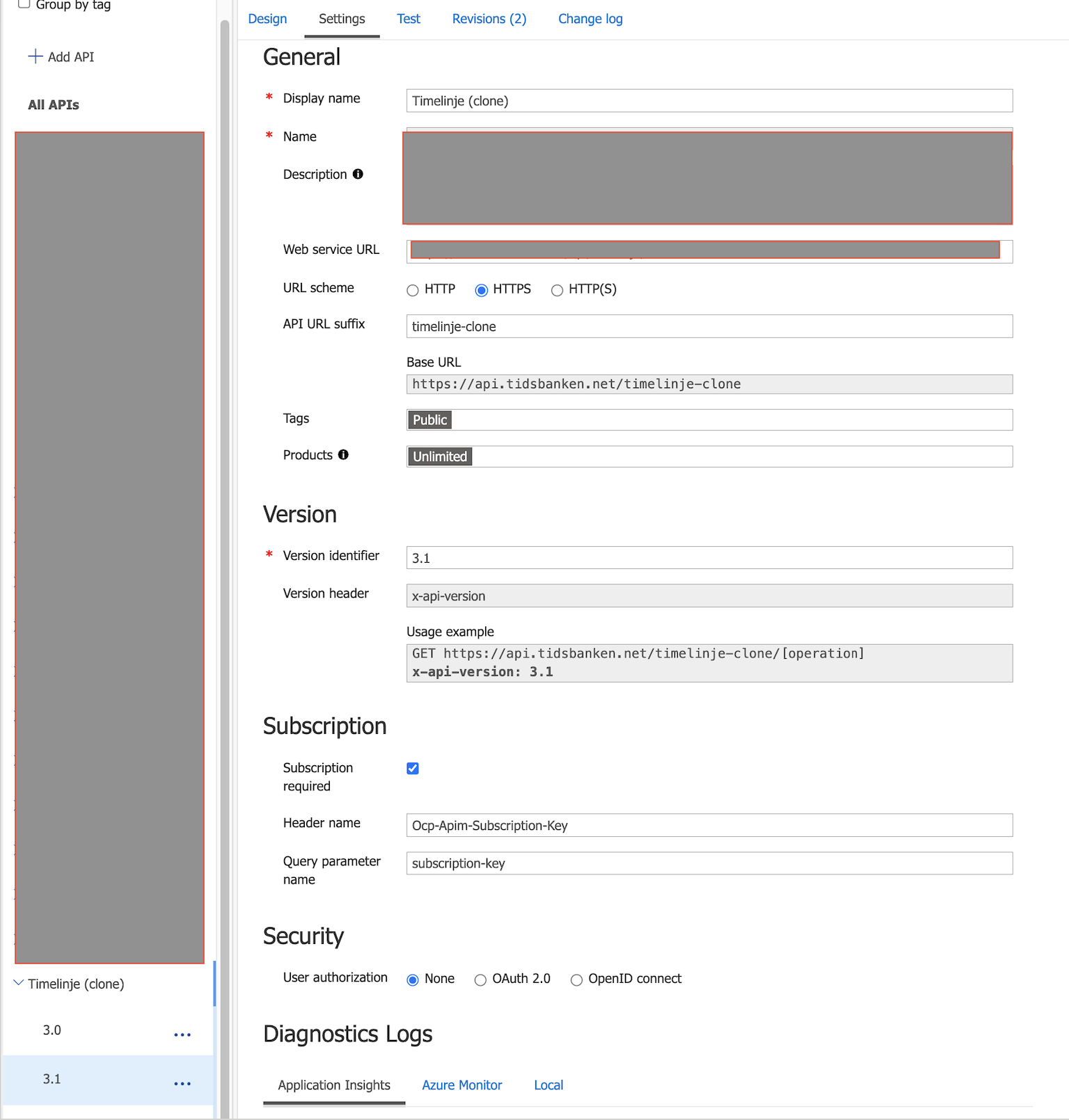Open the Description info icon
The width and height of the screenshot is (1069, 1120).
coord(358,174)
